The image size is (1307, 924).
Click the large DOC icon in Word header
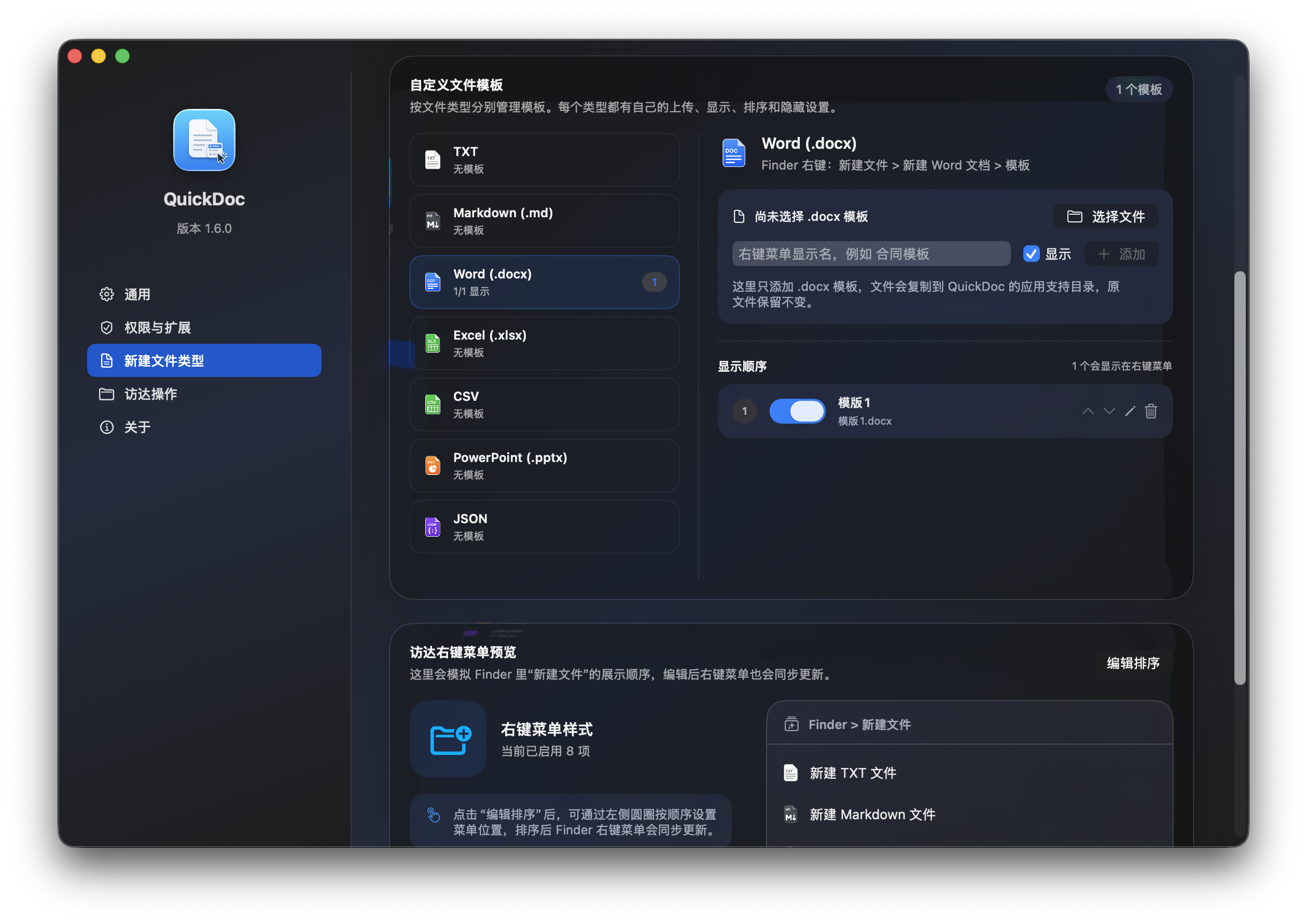click(733, 153)
